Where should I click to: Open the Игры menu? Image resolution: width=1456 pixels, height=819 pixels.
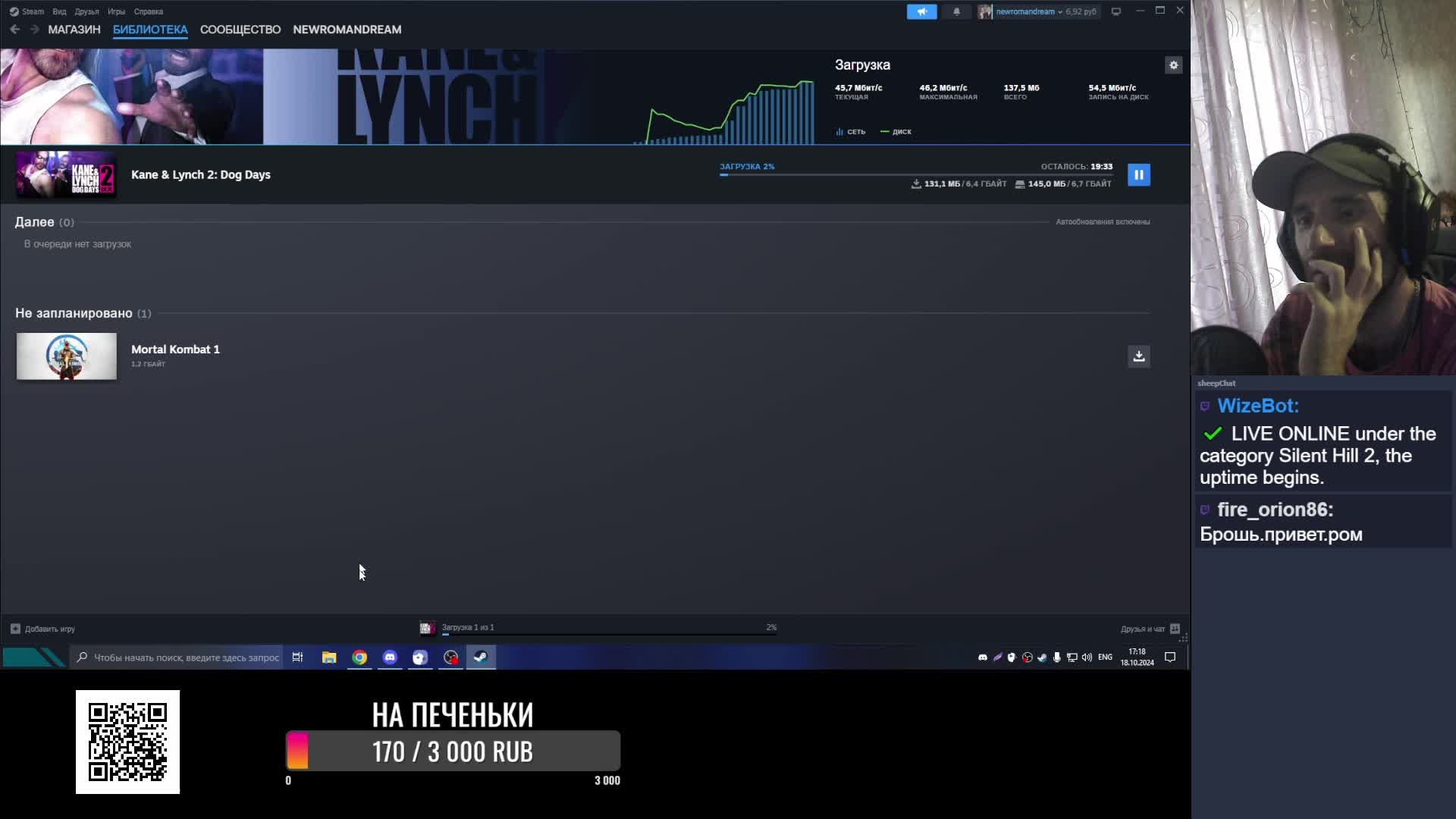point(116,11)
